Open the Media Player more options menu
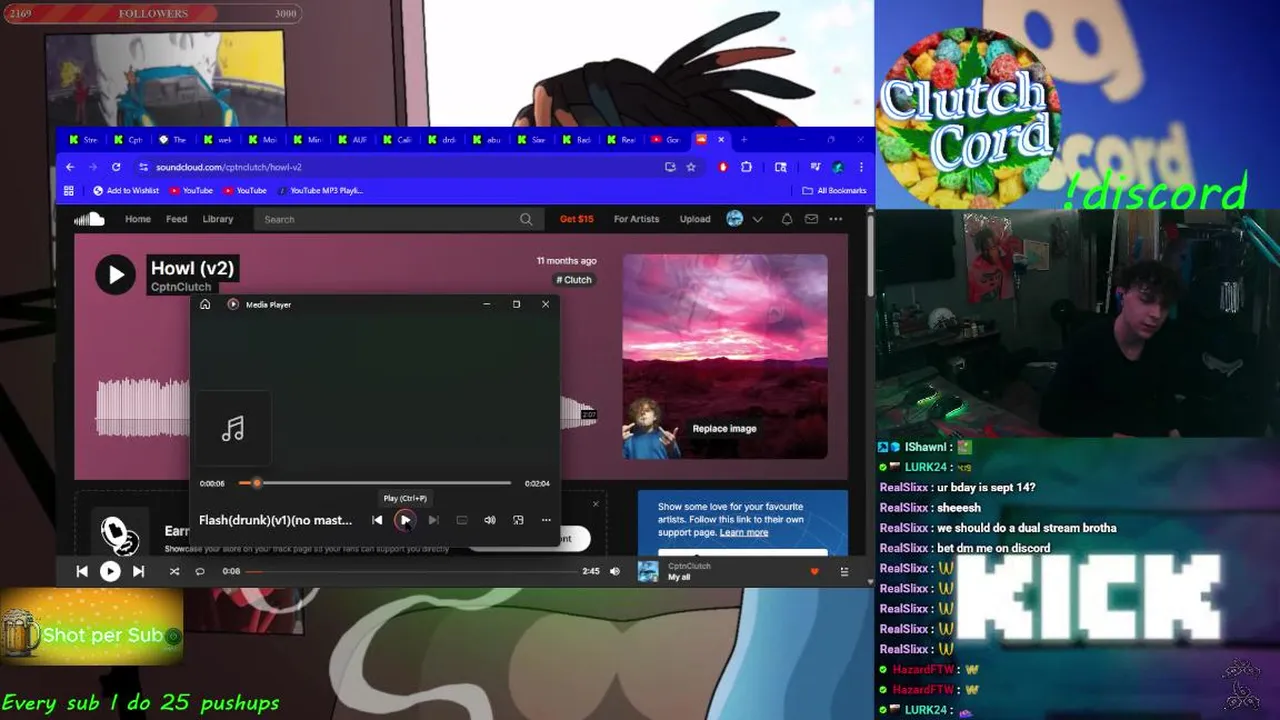1280x720 pixels. tap(546, 520)
